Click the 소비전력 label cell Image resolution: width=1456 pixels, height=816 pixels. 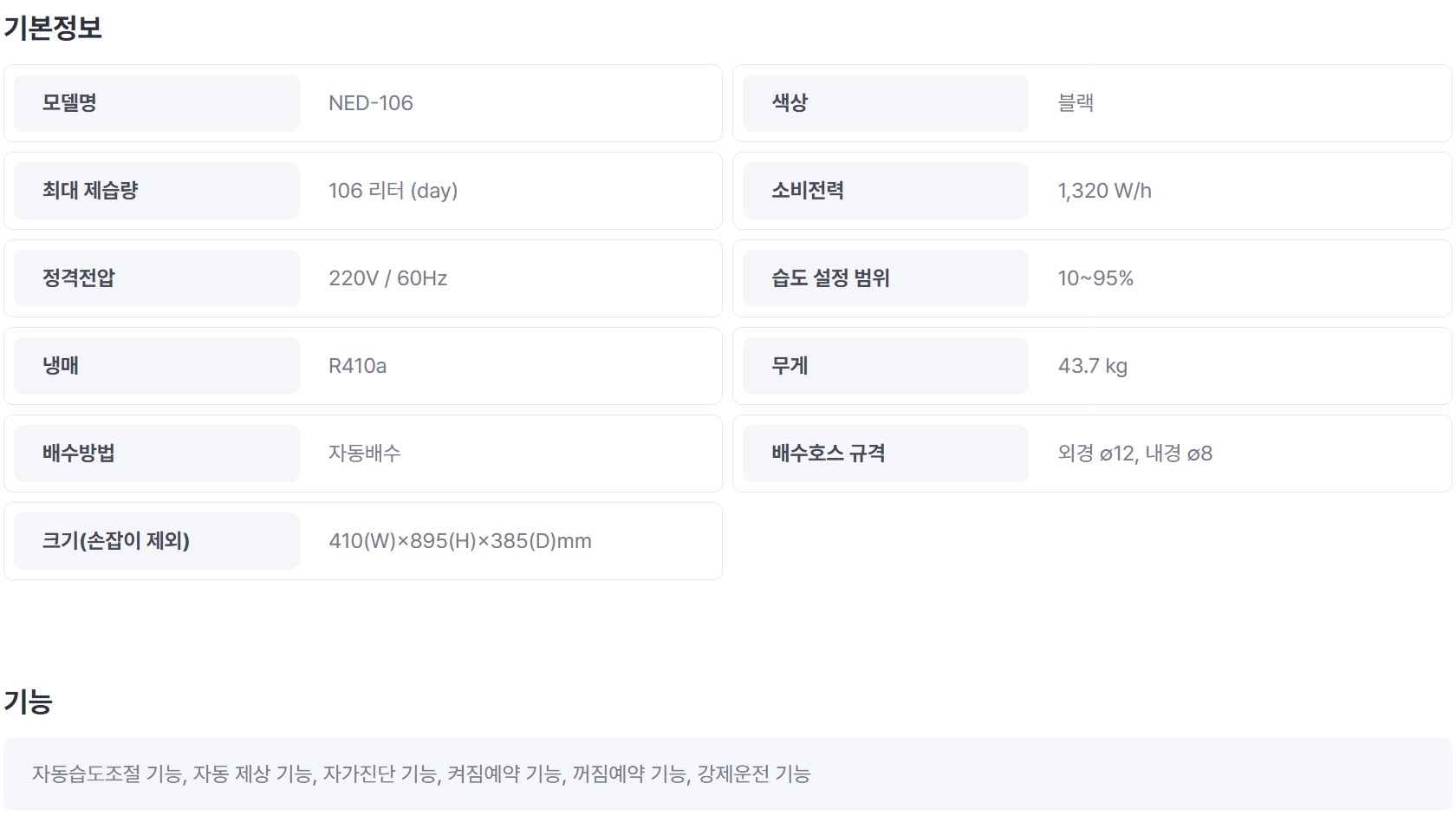coord(885,191)
